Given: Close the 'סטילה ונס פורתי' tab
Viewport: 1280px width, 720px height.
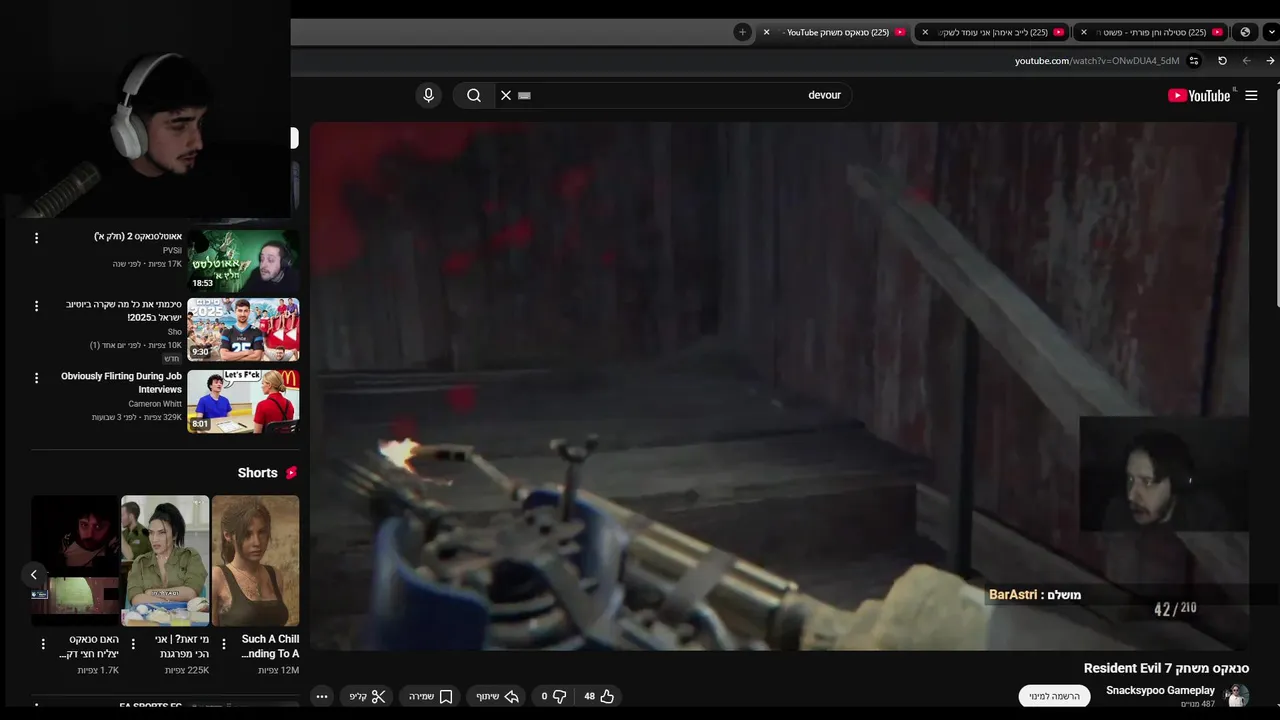Looking at the screenshot, I should (x=1084, y=32).
